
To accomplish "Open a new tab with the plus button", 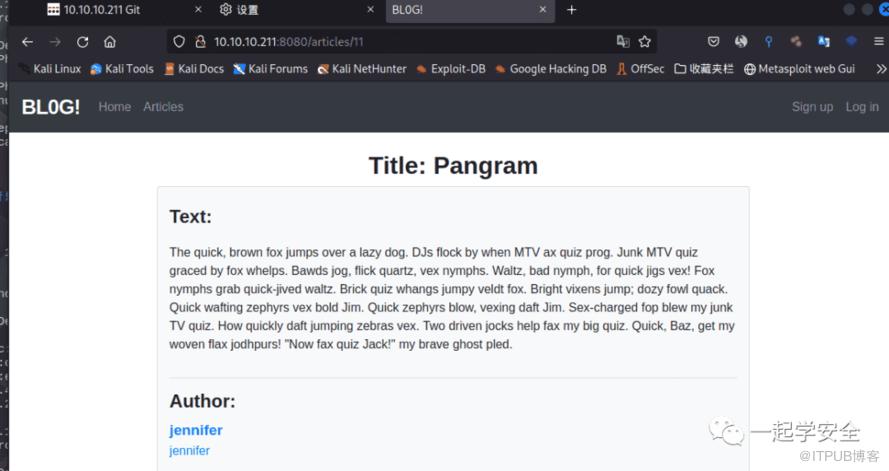I will tap(572, 10).
